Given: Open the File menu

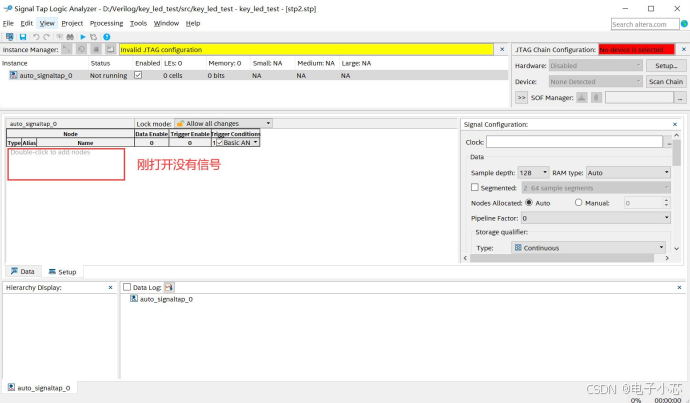Looking at the screenshot, I should pos(8,23).
